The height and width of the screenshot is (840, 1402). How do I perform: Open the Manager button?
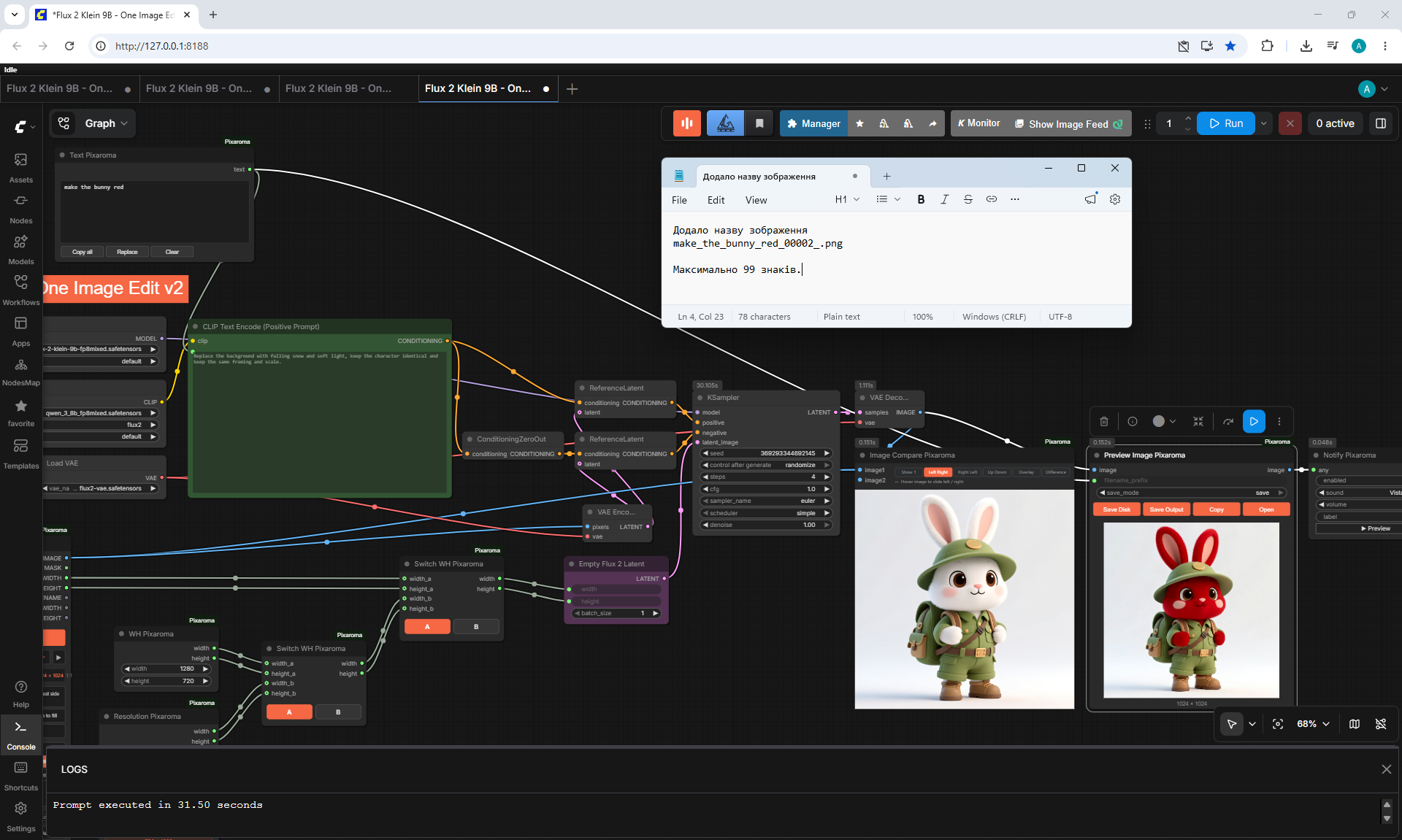click(814, 123)
